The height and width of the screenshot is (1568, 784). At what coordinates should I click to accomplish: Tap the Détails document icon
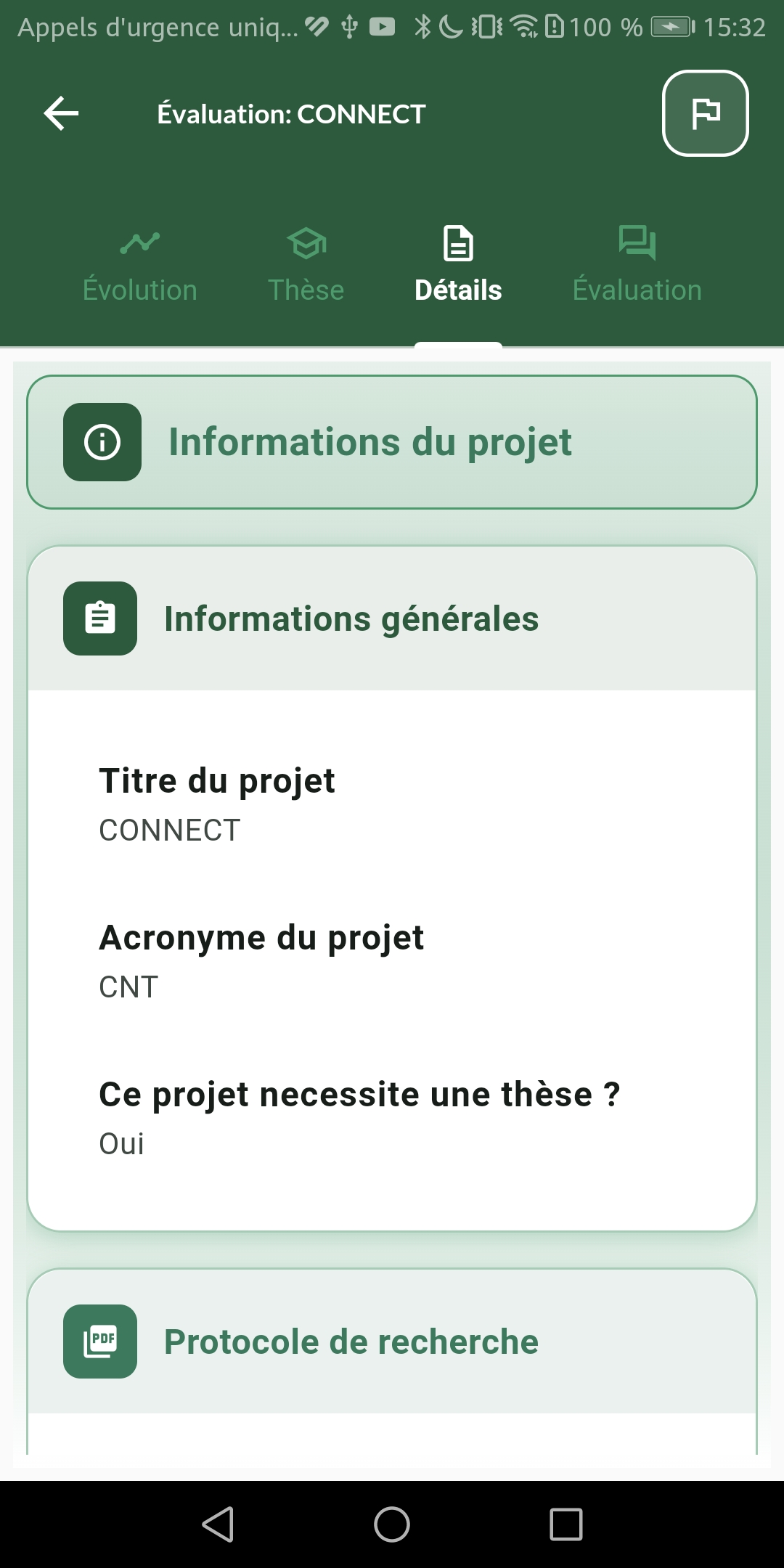coord(458,243)
